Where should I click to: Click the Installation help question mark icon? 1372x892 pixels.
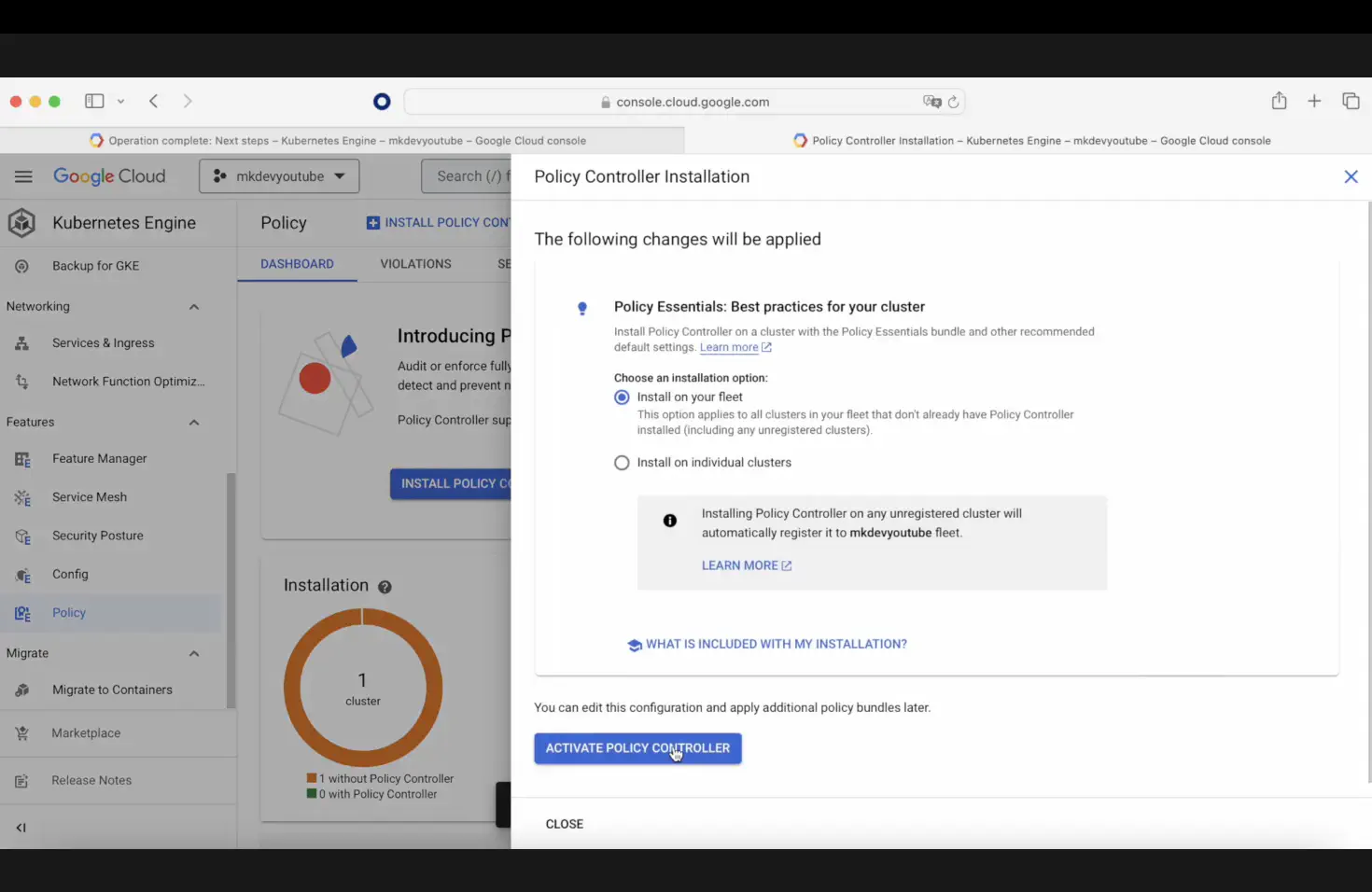coord(385,587)
